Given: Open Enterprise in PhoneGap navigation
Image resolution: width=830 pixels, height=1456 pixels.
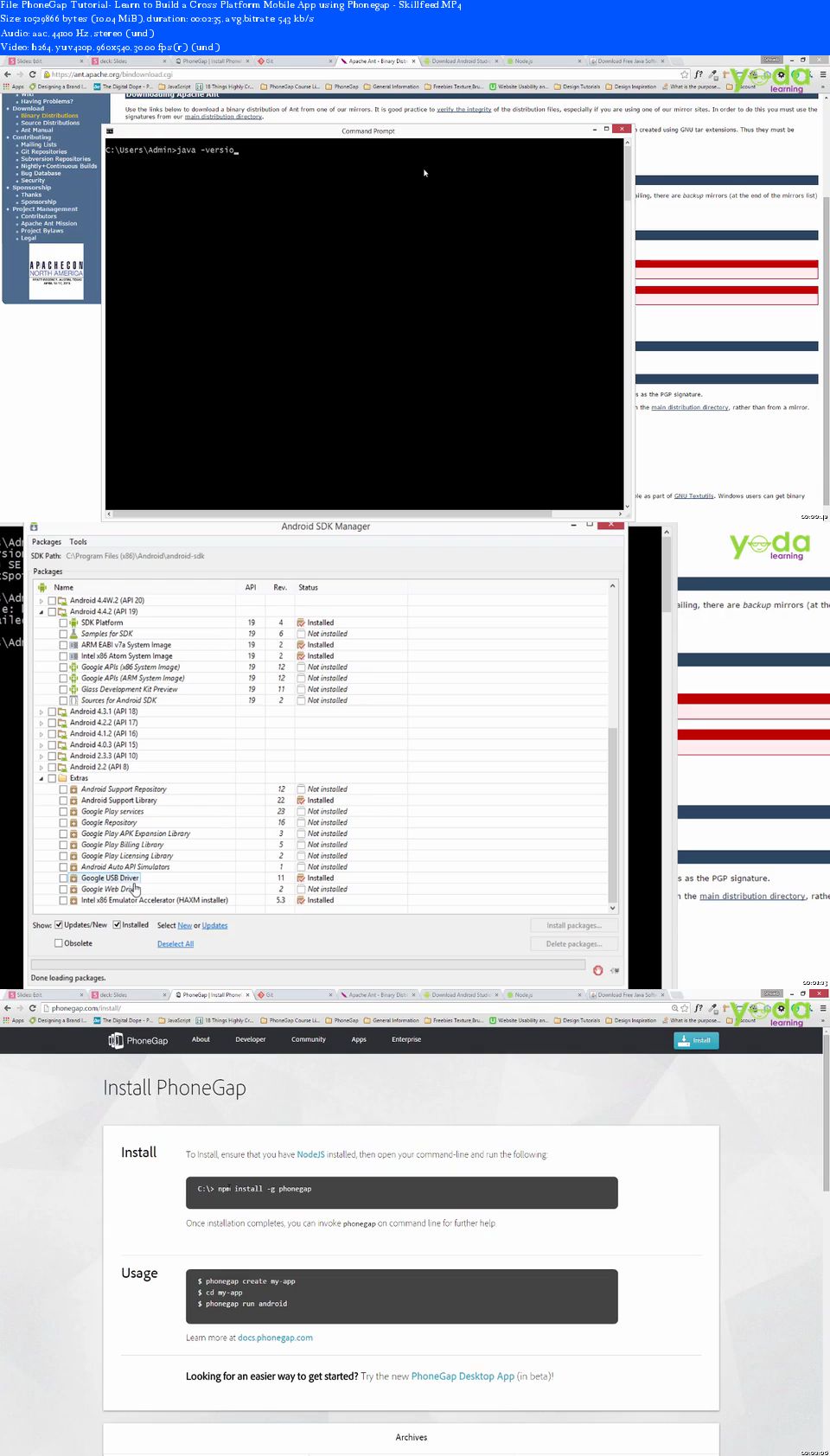Looking at the screenshot, I should click(405, 1039).
